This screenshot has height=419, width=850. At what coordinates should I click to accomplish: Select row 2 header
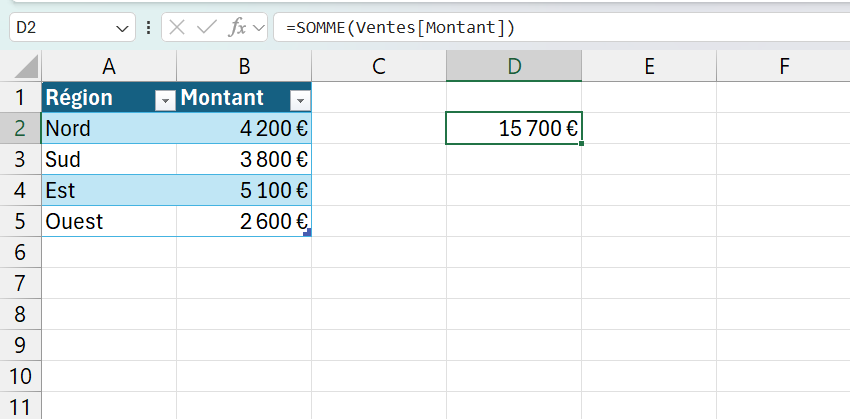[21, 128]
